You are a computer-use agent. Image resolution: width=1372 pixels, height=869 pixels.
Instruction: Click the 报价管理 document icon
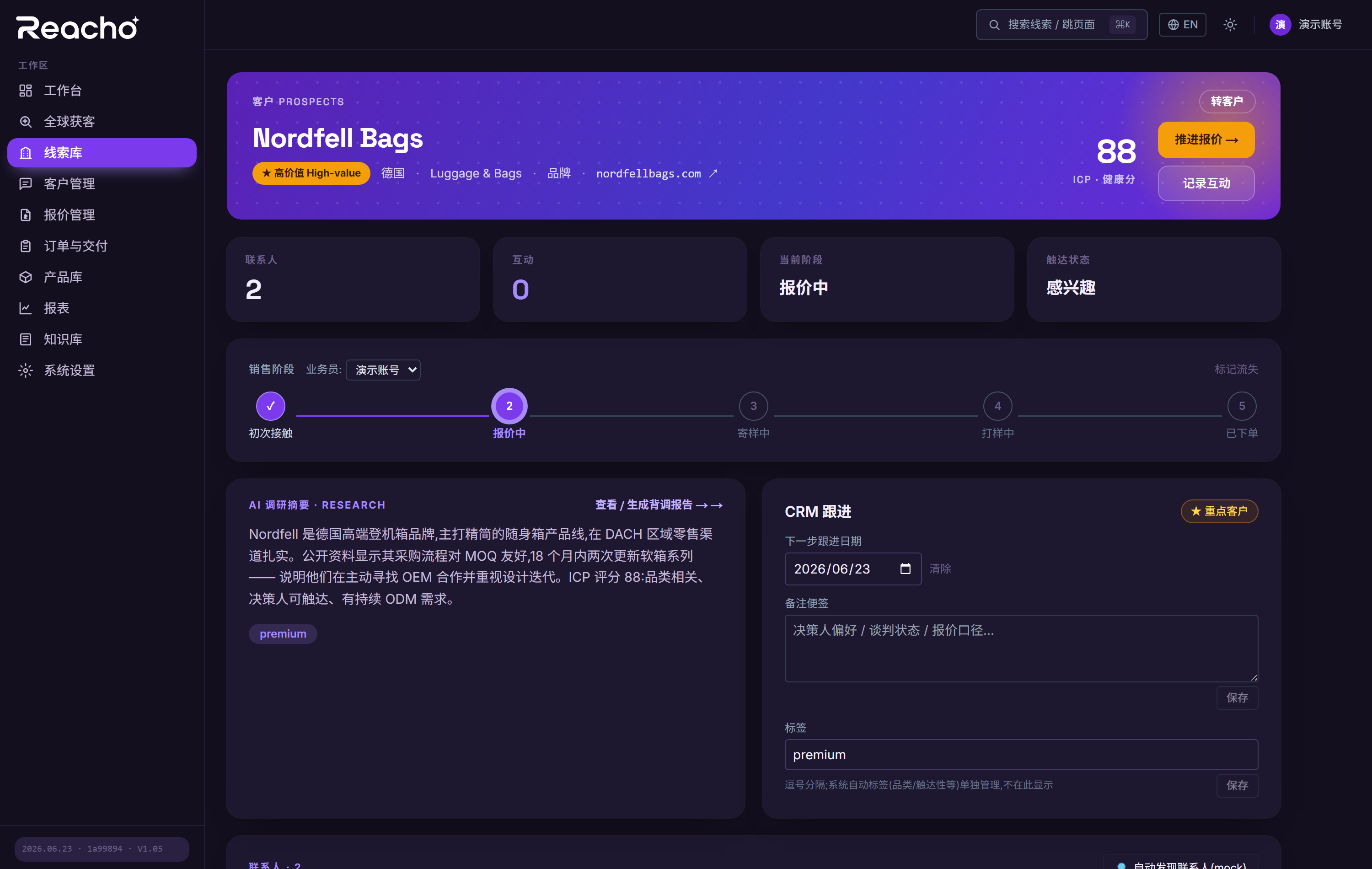(26, 215)
